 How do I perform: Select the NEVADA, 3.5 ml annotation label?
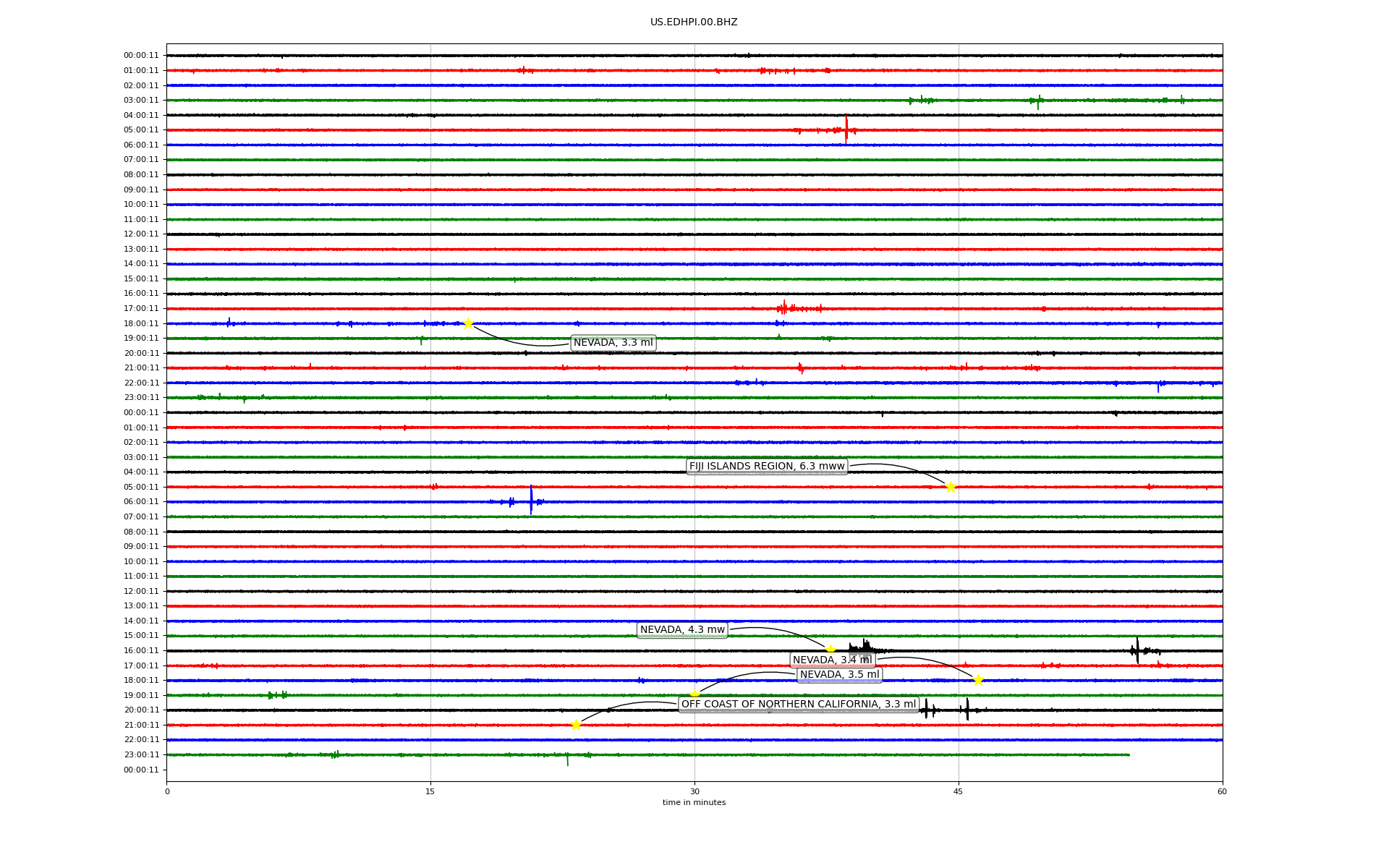pyautogui.click(x=839, y=675)
